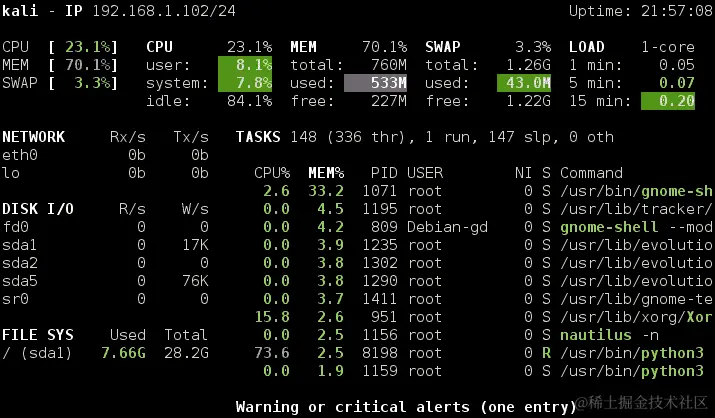Image resolution: width=715 pixels, height=418 pixels.
Task: Click the highlighted SWAP used value 43.0M
Action: [524, 83]
